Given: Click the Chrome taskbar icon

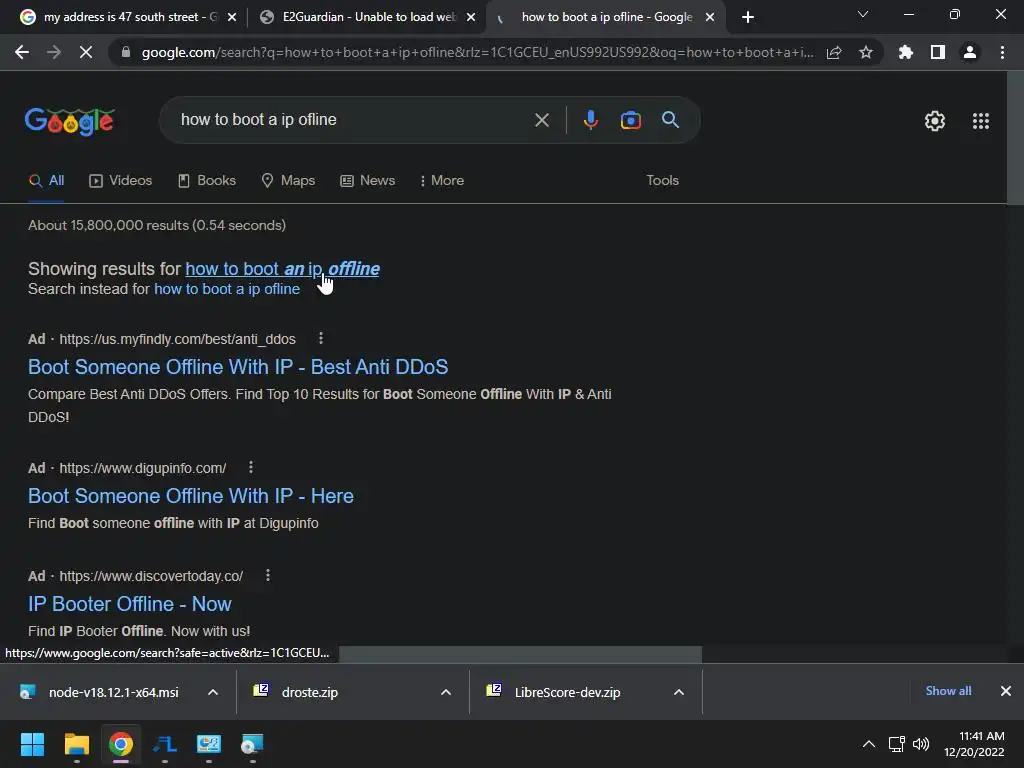Looking at the screenshot, I should tap(121, 744).
